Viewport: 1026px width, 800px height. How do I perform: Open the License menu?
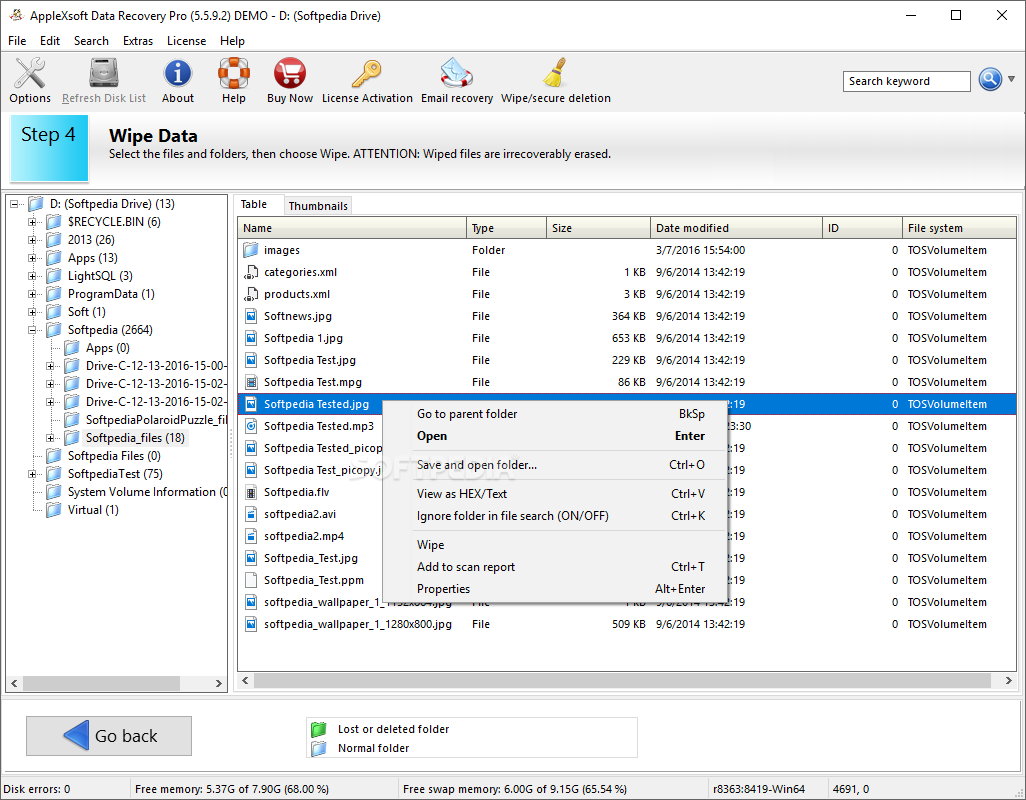pyautogui.click(x=186, y=41)
